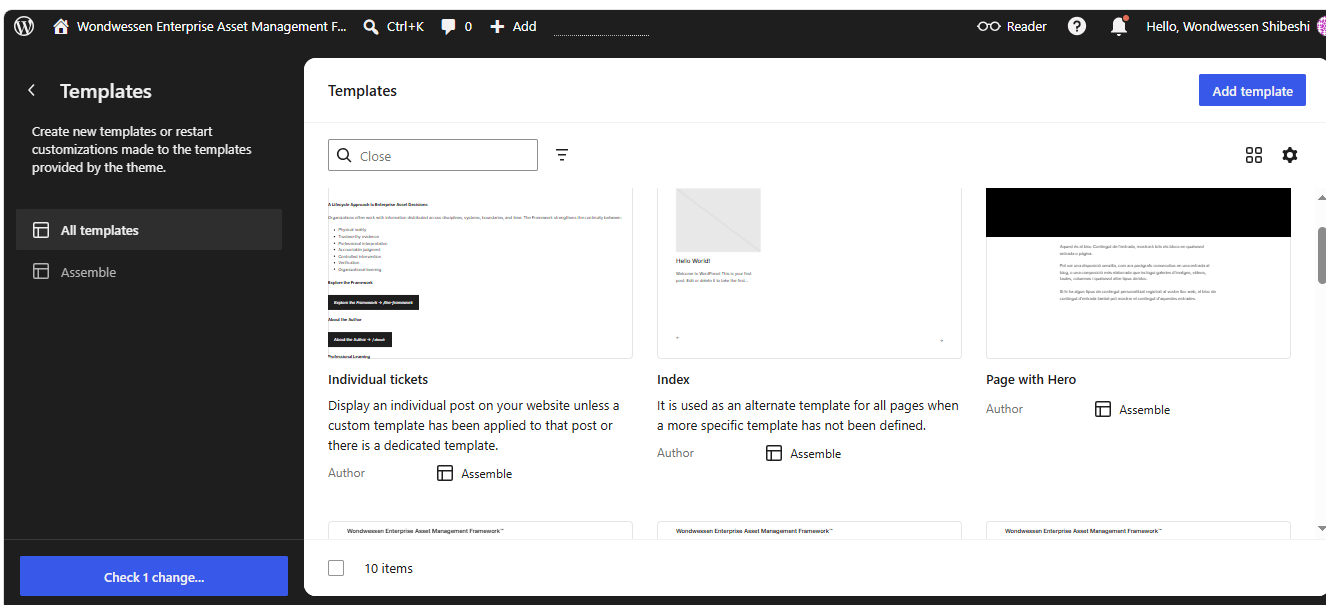The image size is (1326, 605).
Task: Click the Assemble icon under Index
Action: click(774, 453)
